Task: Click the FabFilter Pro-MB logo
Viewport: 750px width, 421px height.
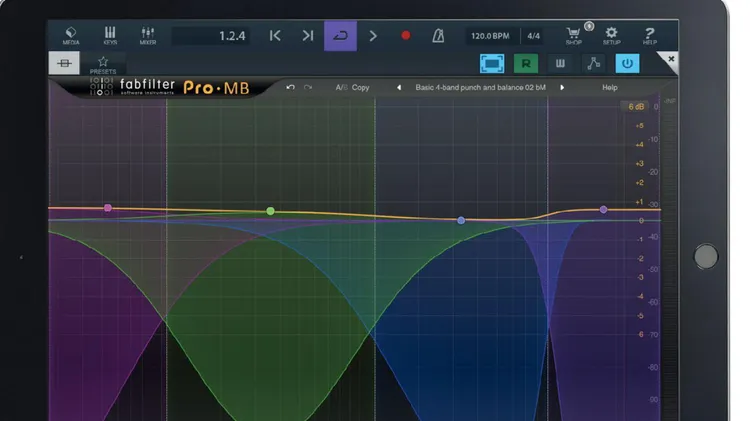Action: [x=170, y=87]
